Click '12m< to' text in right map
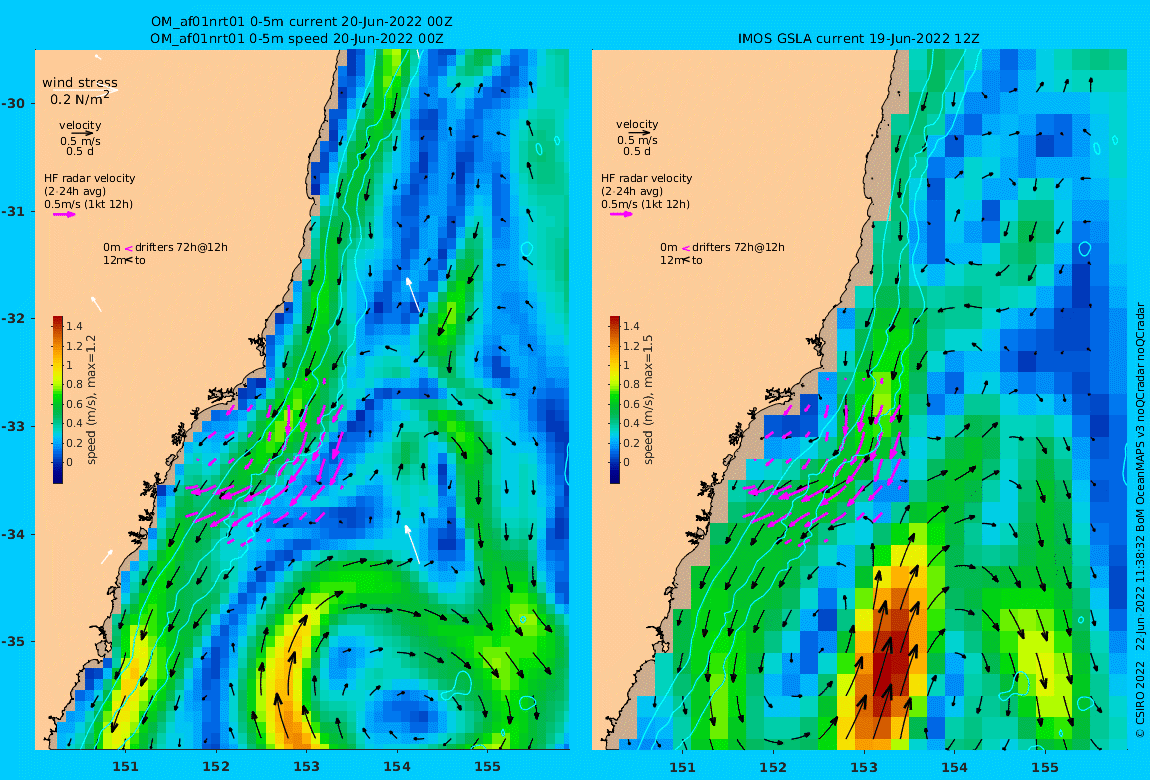Screen dimensions: 1150x780 tap(681, 260)
